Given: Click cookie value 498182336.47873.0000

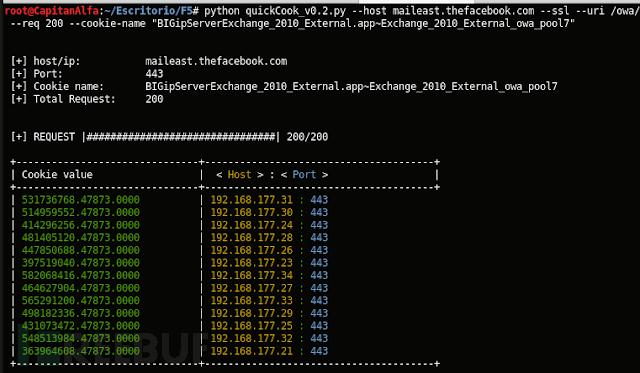Looking at the screenshot, I should click(80, 313).
